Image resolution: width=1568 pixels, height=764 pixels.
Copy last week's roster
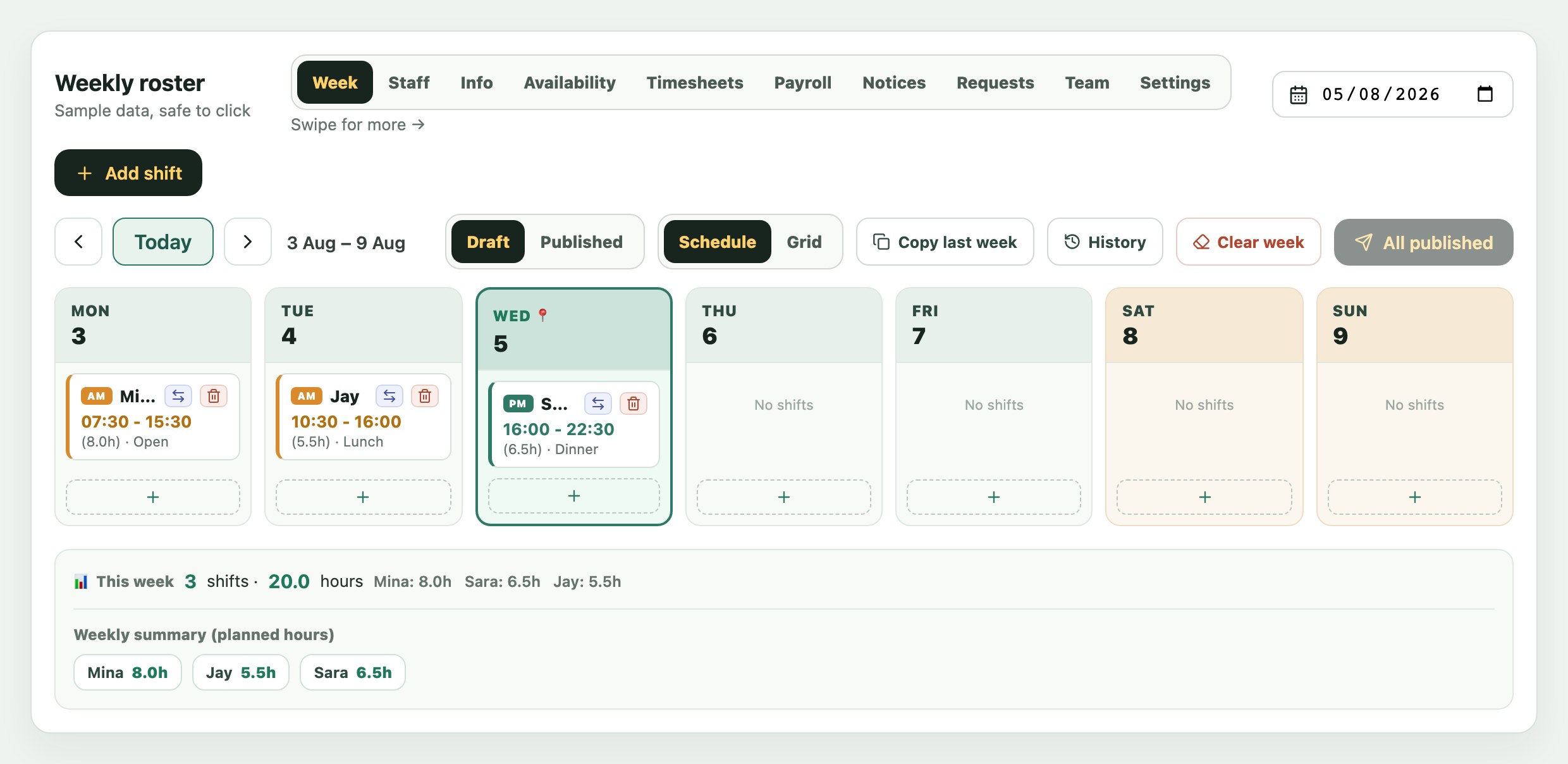[x=945, y=242]
